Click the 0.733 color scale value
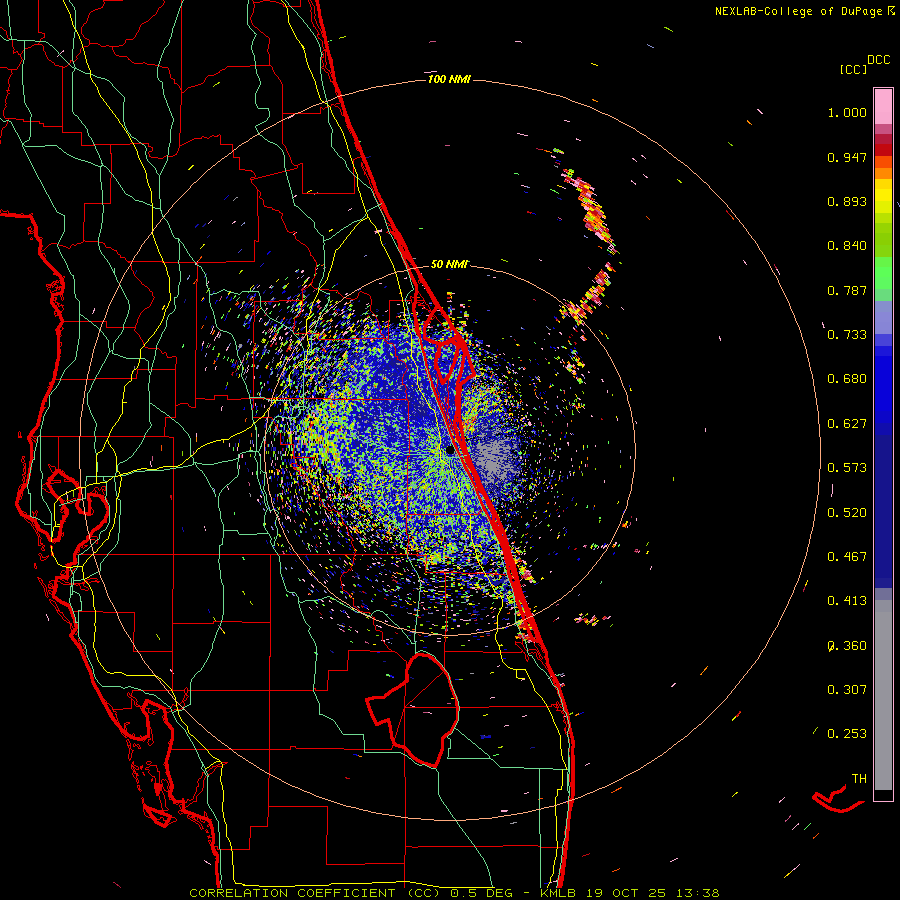This screenshot has width=900, height=900. (x=847, y=335)
